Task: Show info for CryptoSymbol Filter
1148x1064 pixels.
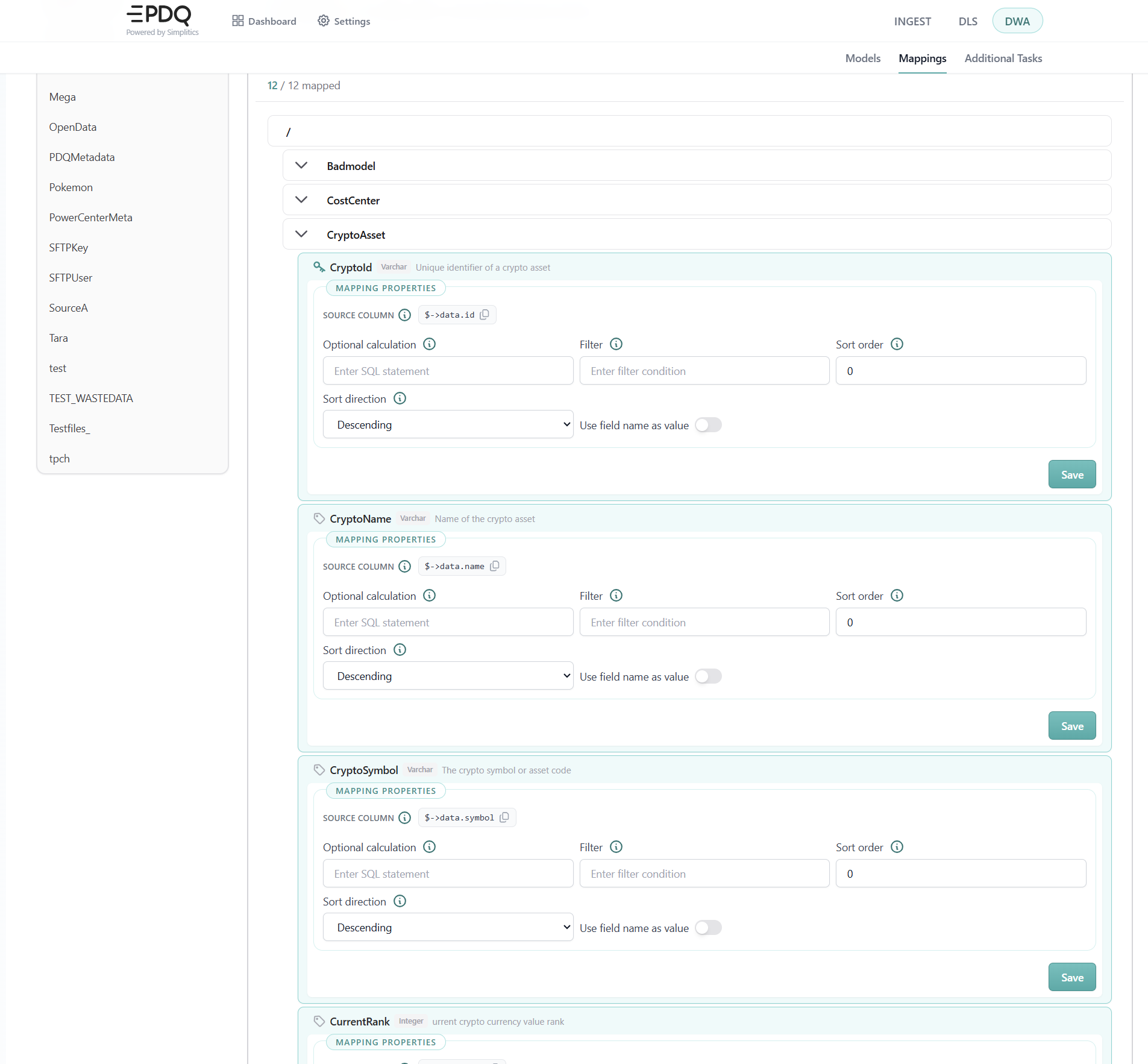Action: pyautogui.click(x=616, y=847)
